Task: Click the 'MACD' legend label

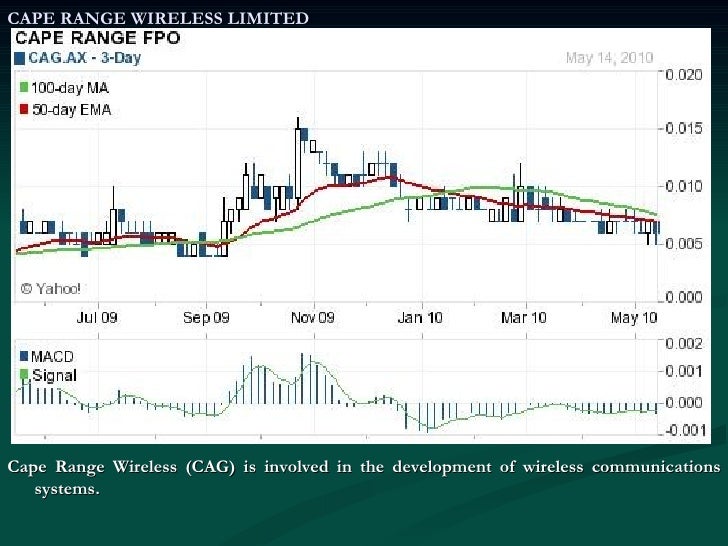Action: pyautogui.click(x=52, y=357)
